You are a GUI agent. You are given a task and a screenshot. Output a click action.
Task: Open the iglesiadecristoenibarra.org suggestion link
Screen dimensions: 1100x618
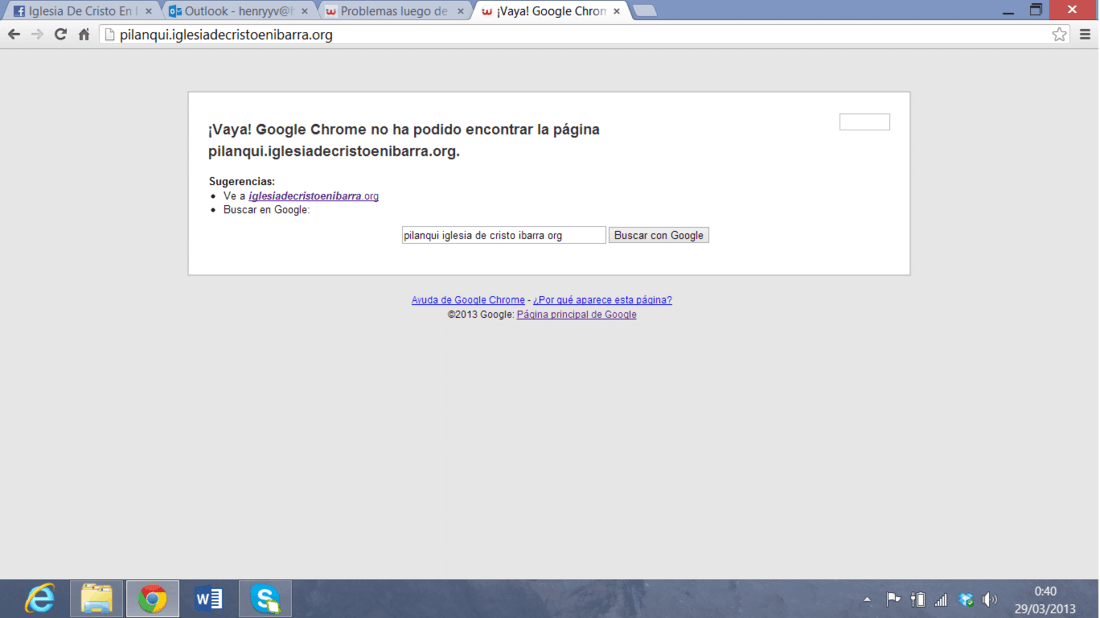coord(314,196)
